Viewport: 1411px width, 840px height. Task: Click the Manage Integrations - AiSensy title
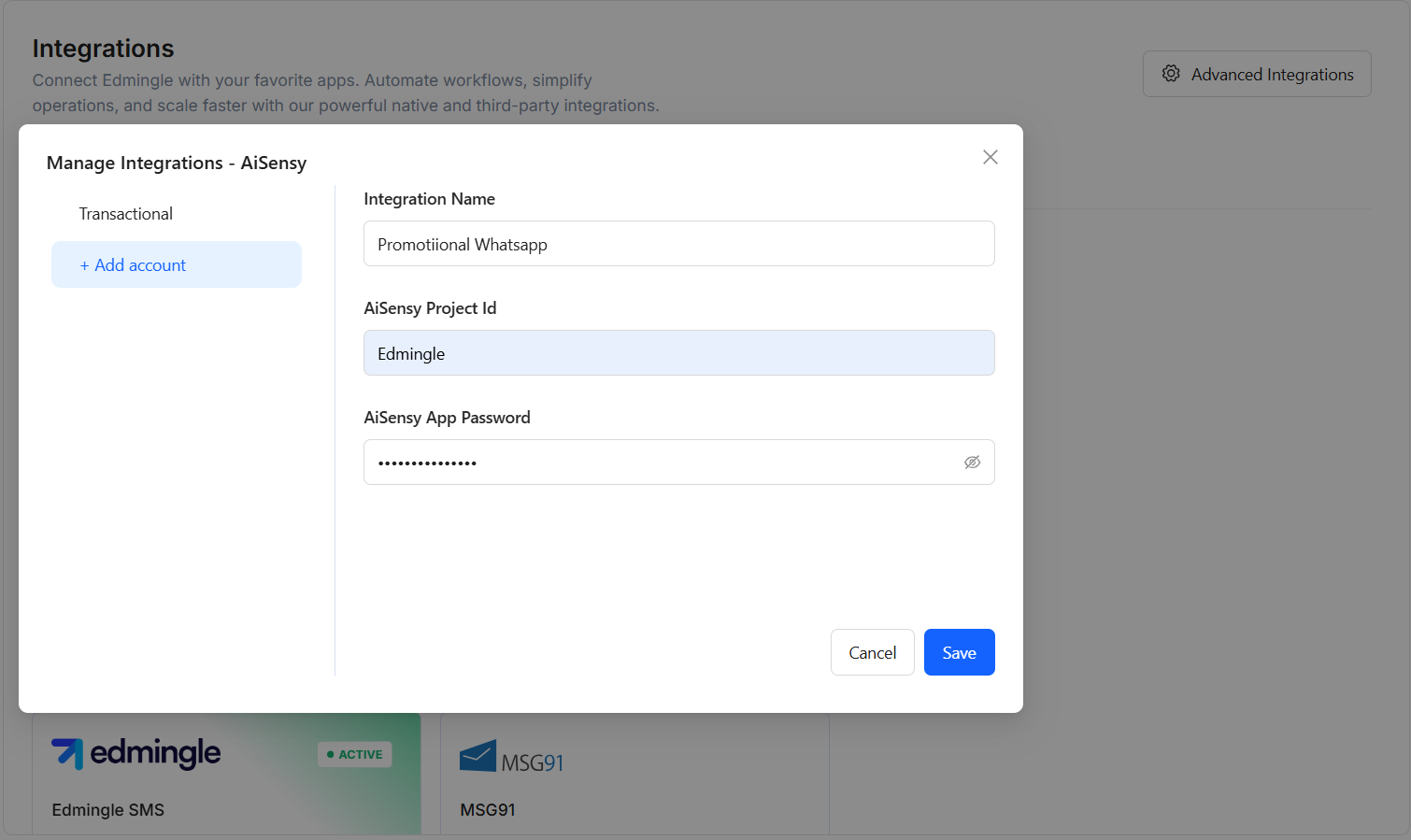[x=177, y=163]
